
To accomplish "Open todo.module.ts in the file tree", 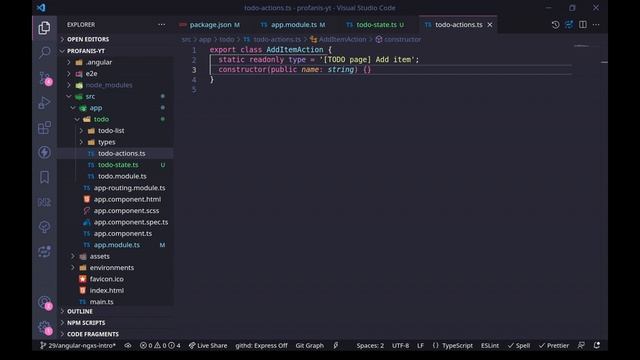I will click(122, 176).
